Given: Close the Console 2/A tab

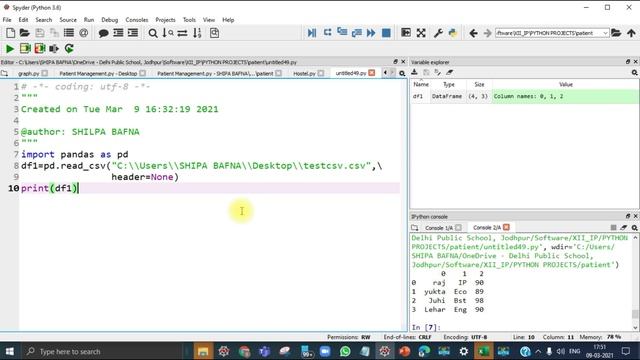Looking at the screenshot, I should click(x=507, y=227).
